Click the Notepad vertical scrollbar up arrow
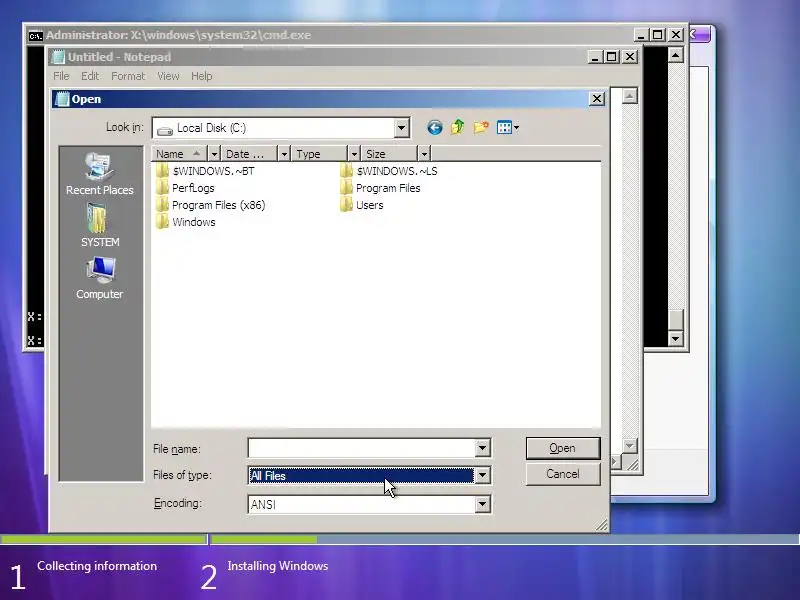 (x=630, y=96)
